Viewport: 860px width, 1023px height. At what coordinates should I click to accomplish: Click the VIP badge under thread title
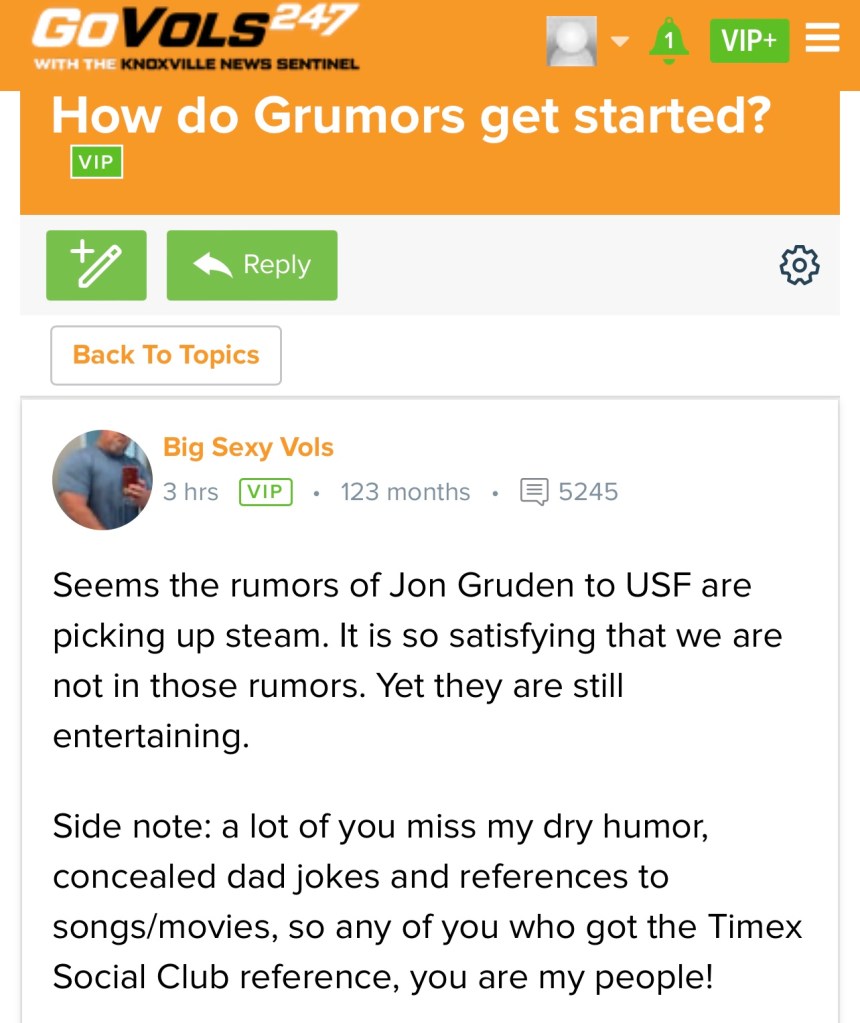pyautogui.click(x=96, y=162)
